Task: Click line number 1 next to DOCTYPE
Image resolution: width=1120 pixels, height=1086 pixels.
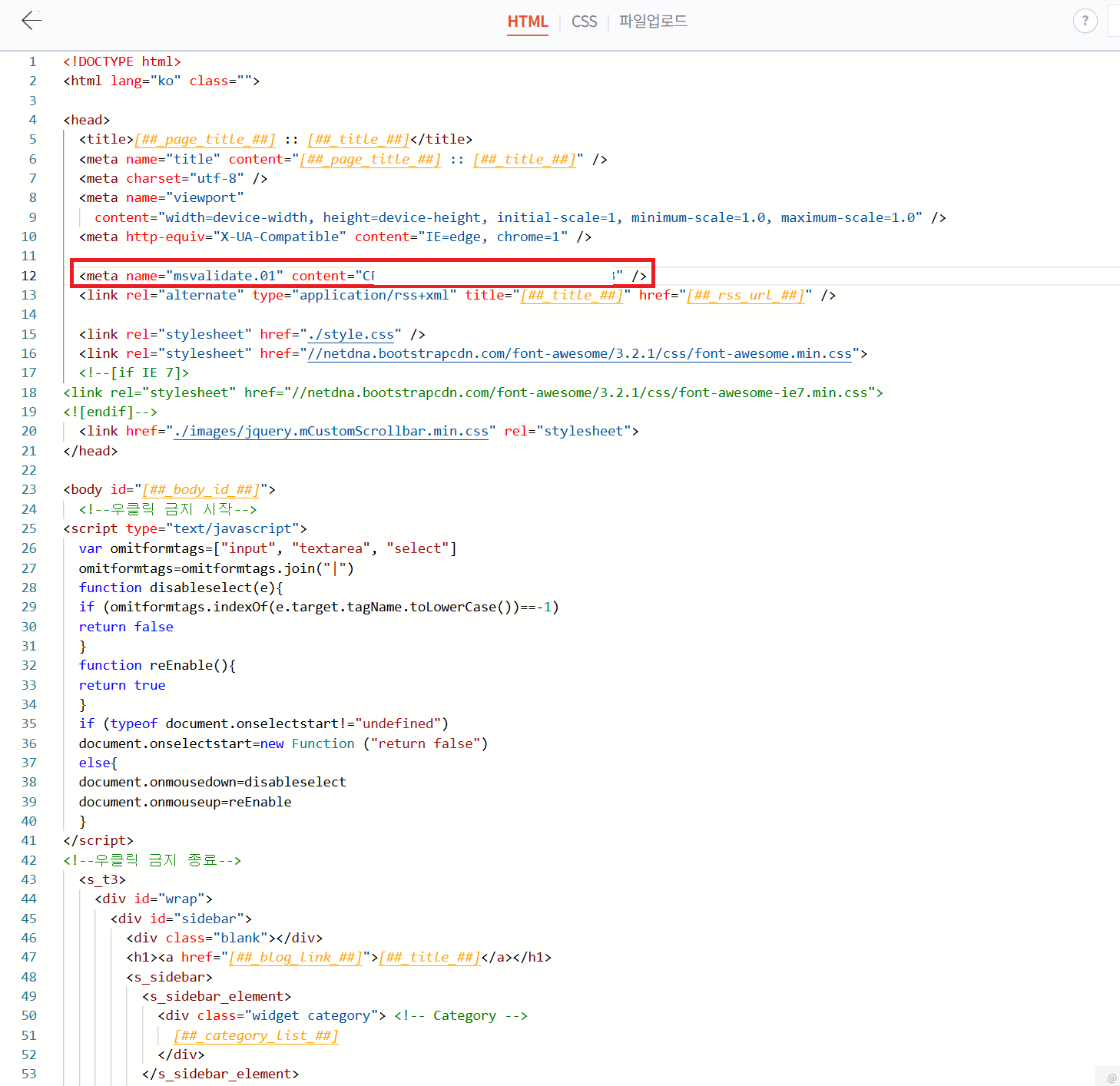Action: (x=32, y=61)
